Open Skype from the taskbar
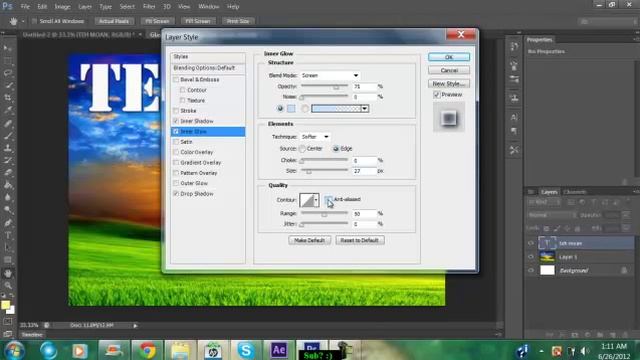640x360 pixels. coord(246,350)
